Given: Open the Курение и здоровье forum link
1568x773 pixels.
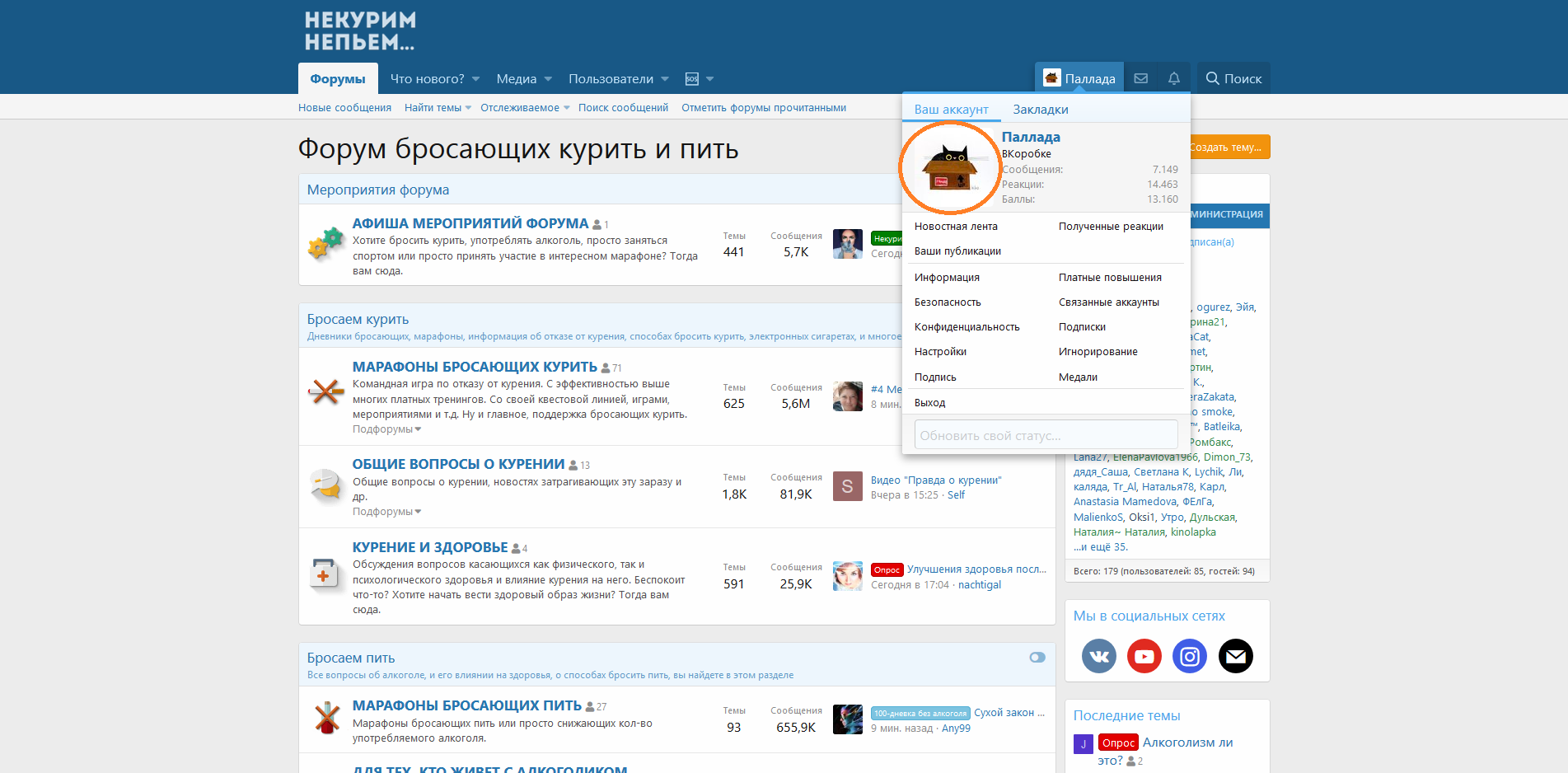Looking at the screenshot, I should point(430,547).
